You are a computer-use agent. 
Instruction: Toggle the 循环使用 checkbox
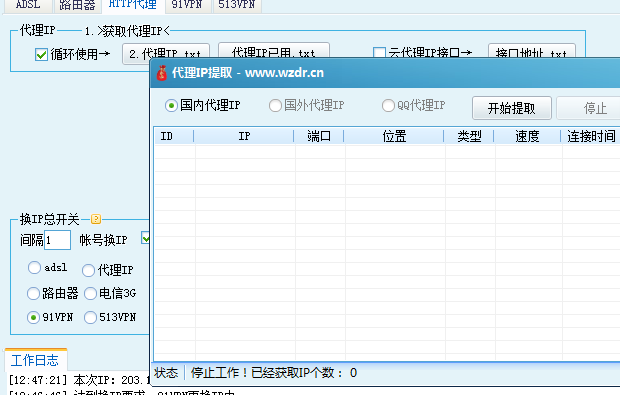click(41, 54)
